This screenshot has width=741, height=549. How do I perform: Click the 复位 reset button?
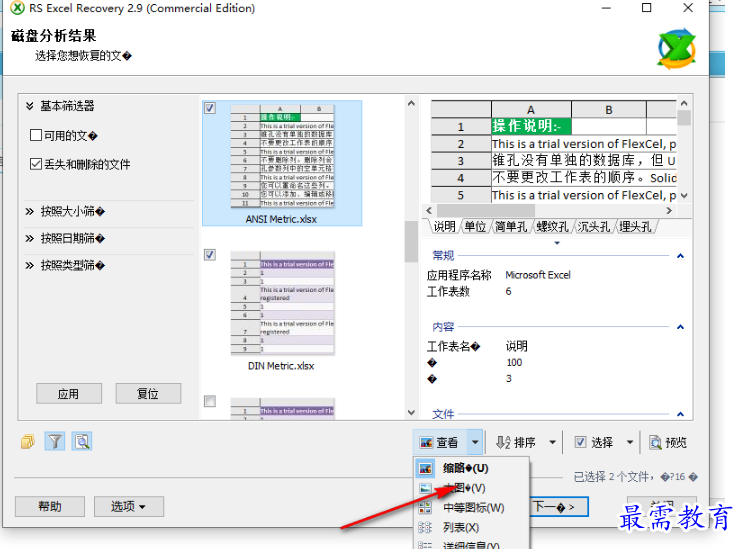tap(148, 394)
